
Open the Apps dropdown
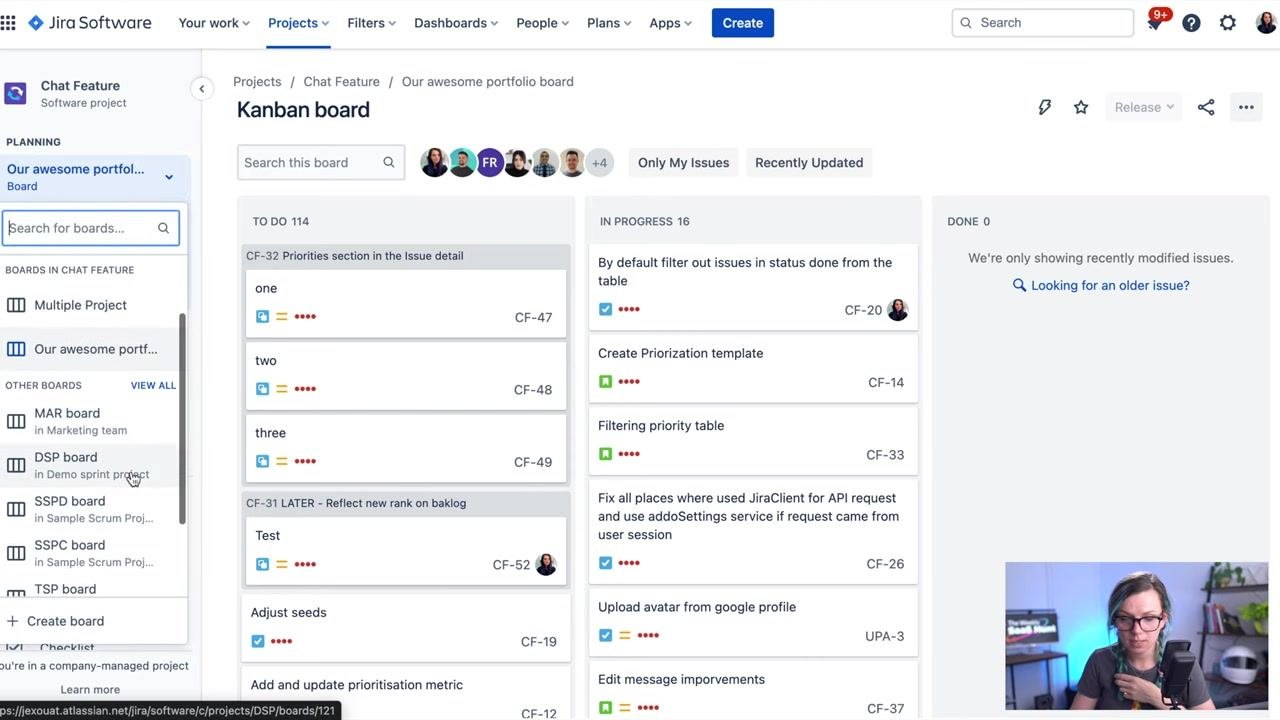click(671, 23)
